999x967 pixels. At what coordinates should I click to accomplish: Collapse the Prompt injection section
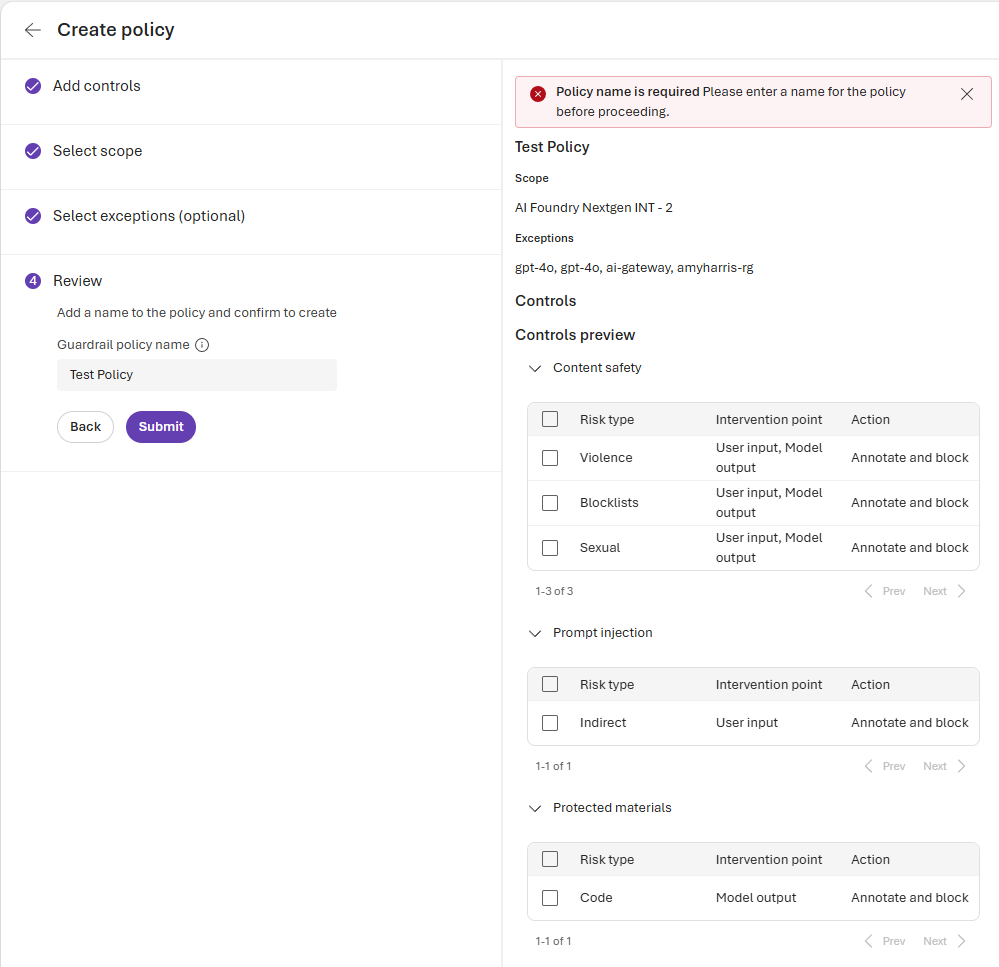[x=535, y=633]
